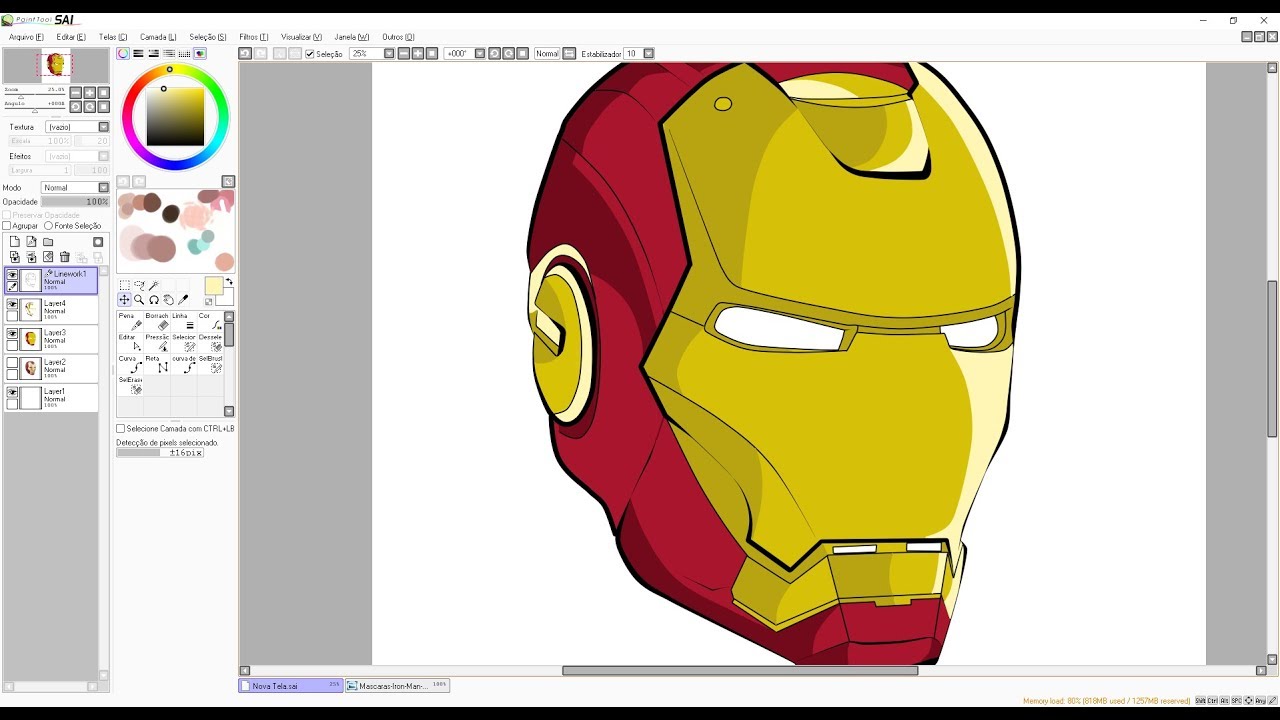The image size is (1280, 720).
Task: Delete the selected layer with trash icon
Action: pos(64,257)
